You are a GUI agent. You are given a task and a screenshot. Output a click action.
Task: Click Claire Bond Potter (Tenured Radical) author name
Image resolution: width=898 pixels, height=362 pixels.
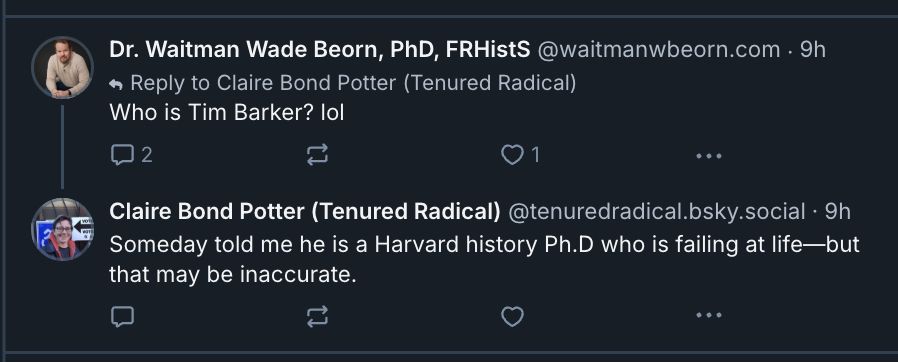(x=305, y=212)
